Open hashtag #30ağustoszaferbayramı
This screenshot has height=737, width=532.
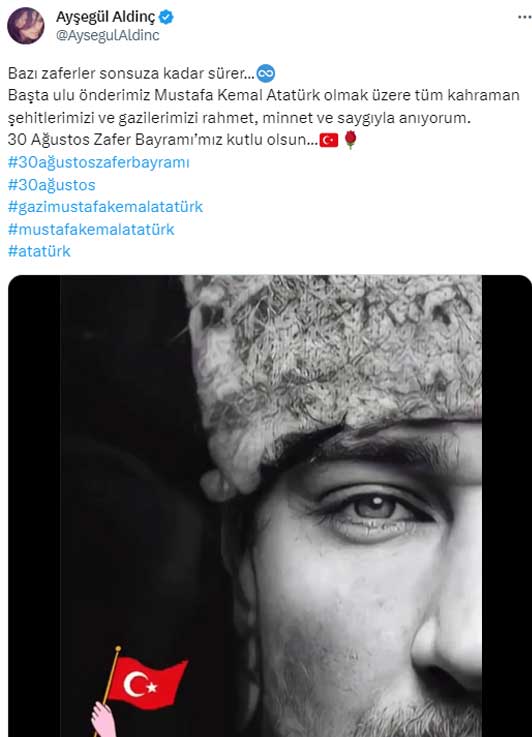(99, 163)
